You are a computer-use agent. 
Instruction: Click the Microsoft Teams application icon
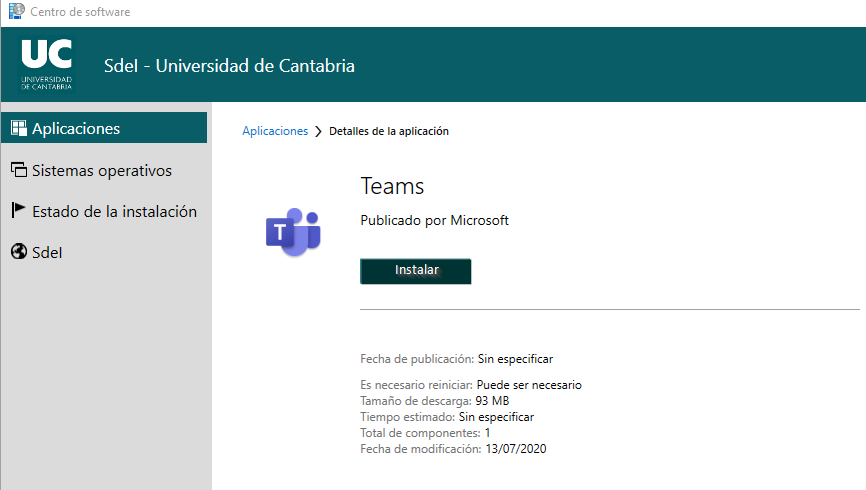point(293,232)
